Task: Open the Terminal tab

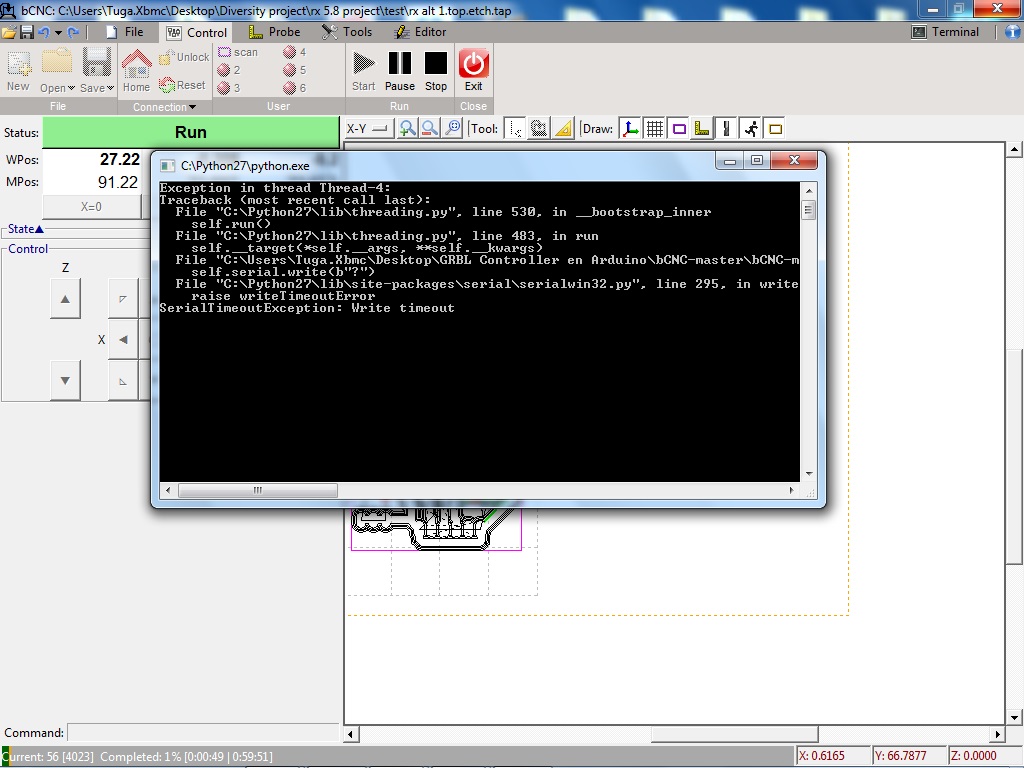Action: tap(945, 32)
